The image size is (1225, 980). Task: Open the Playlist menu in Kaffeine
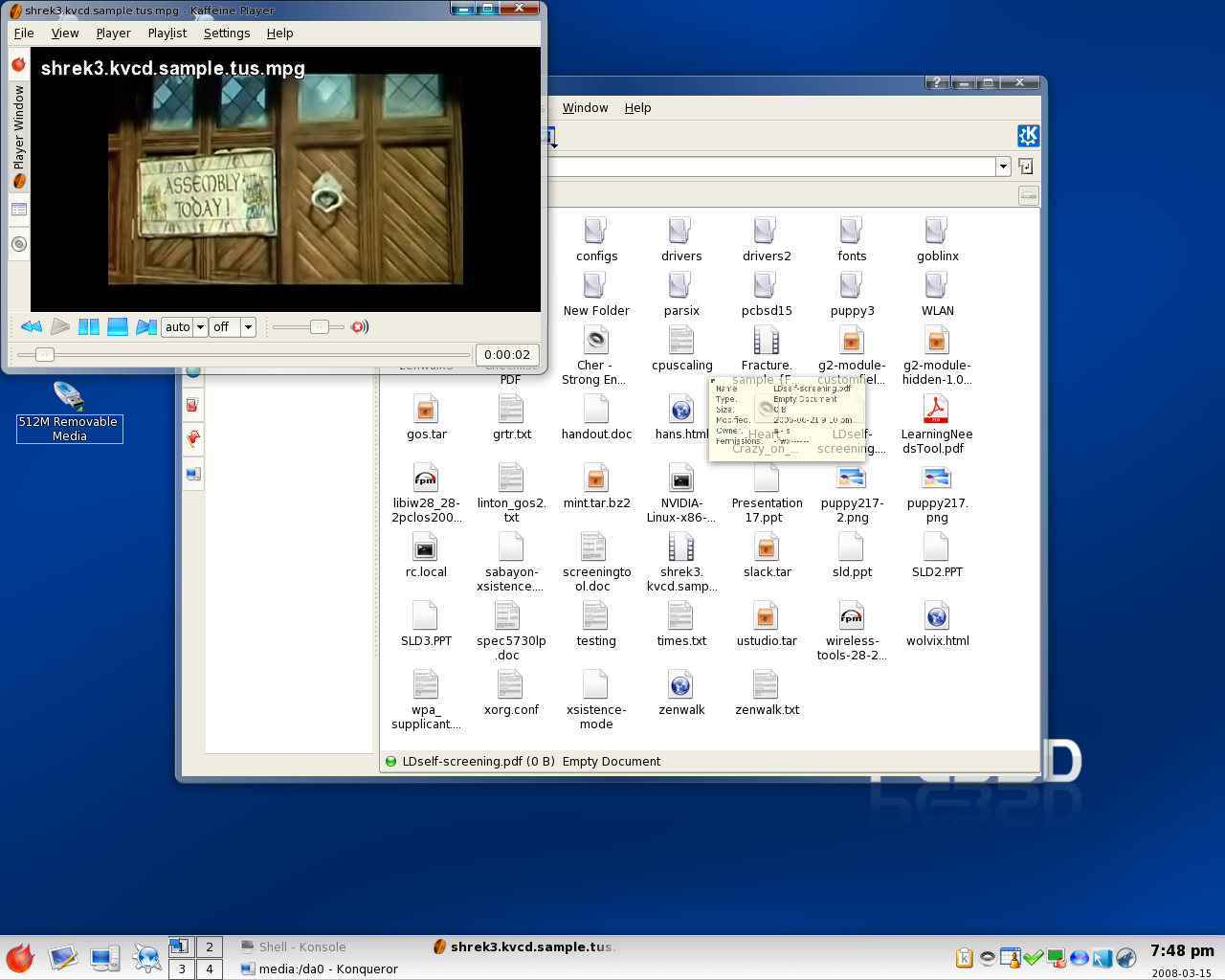pyautogui.click(x=167, y=33)
